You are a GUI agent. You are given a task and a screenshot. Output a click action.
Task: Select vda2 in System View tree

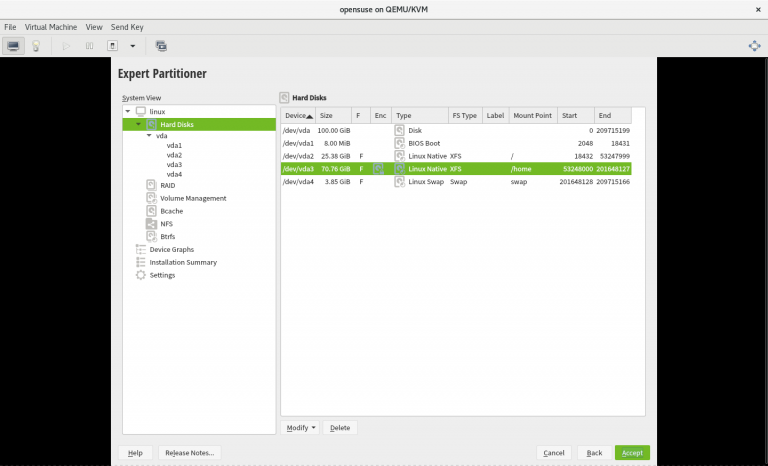(x=174, y=155)
